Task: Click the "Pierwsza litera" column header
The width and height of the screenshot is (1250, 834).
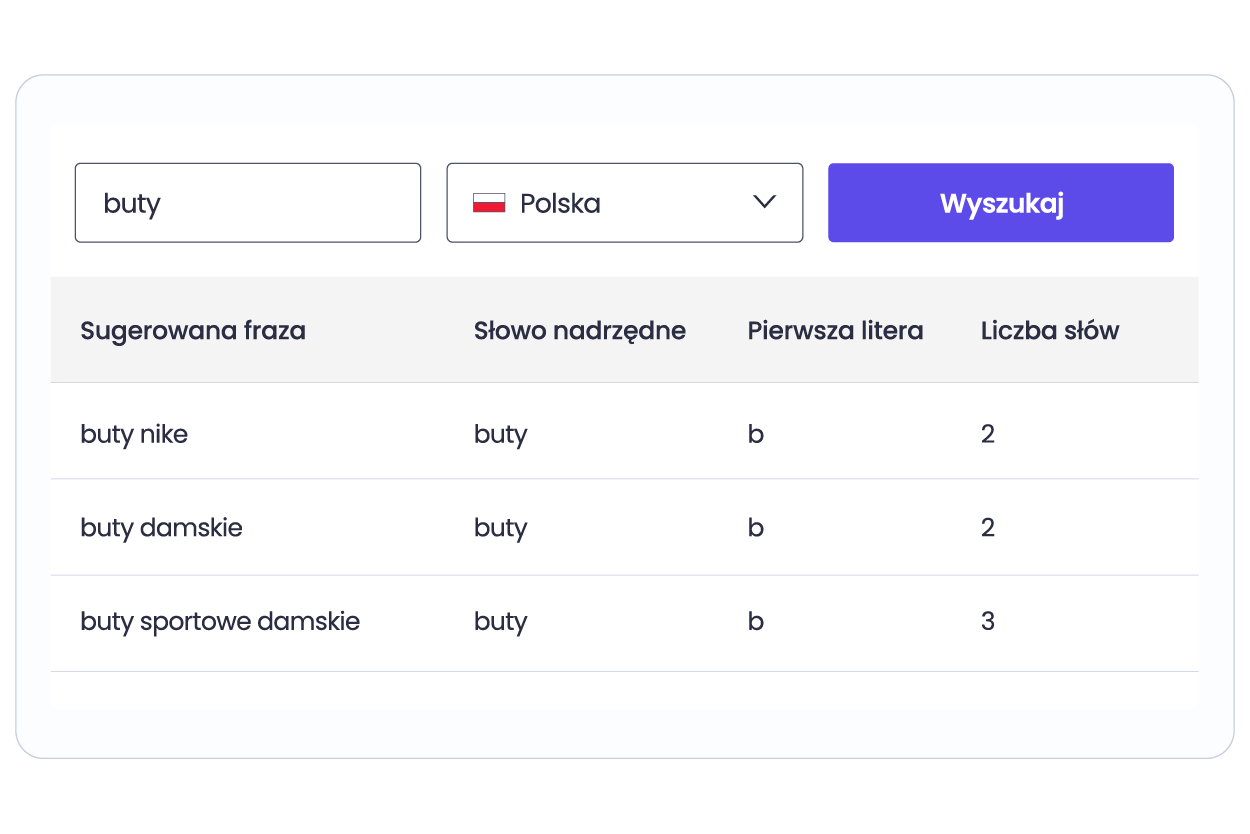Action: tap(835, 330)
